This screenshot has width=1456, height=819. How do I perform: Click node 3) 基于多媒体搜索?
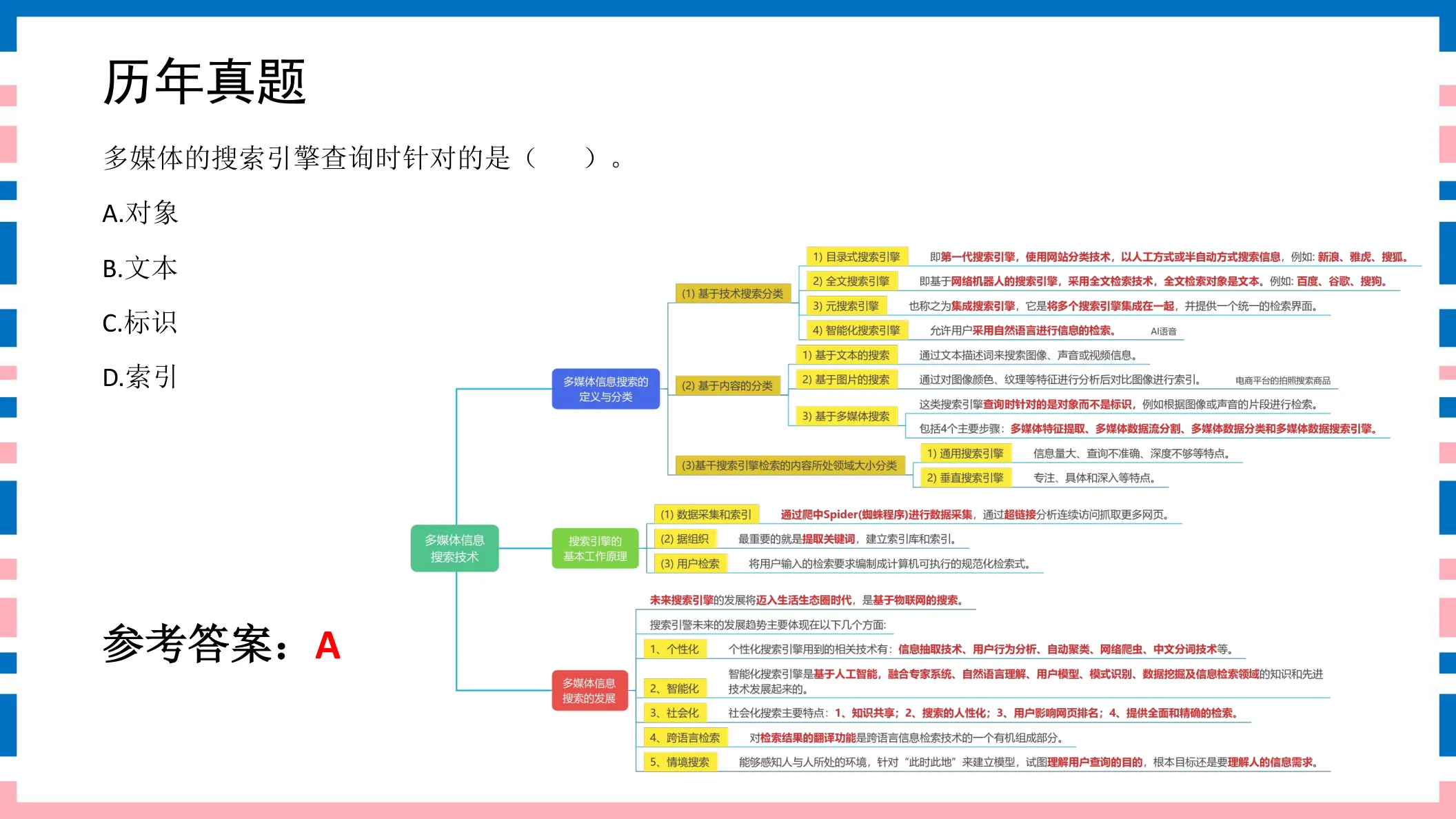click(x=846, y=416)
